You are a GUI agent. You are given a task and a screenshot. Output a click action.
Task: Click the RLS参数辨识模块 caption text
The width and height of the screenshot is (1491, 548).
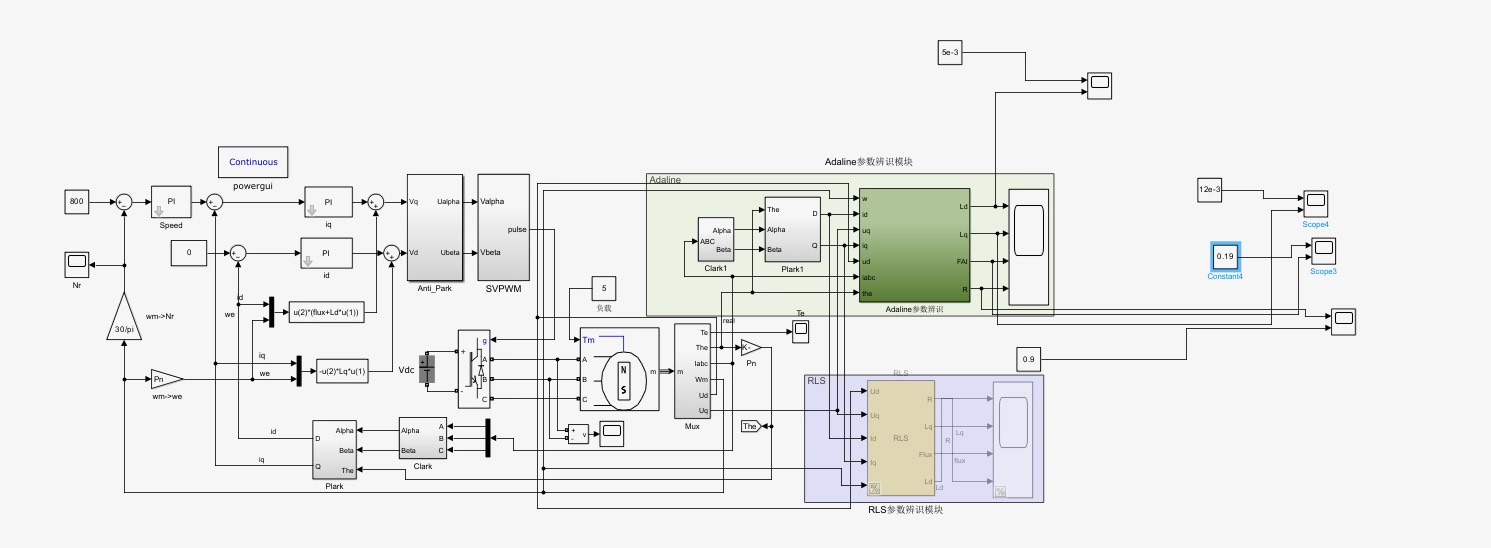tap(905, 510)
